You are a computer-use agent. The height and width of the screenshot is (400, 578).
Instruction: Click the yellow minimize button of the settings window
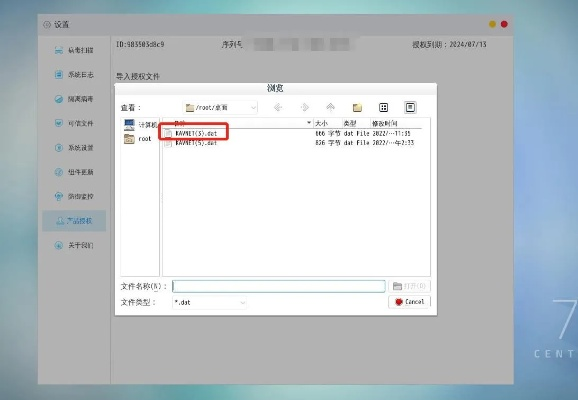click(492, 24)
